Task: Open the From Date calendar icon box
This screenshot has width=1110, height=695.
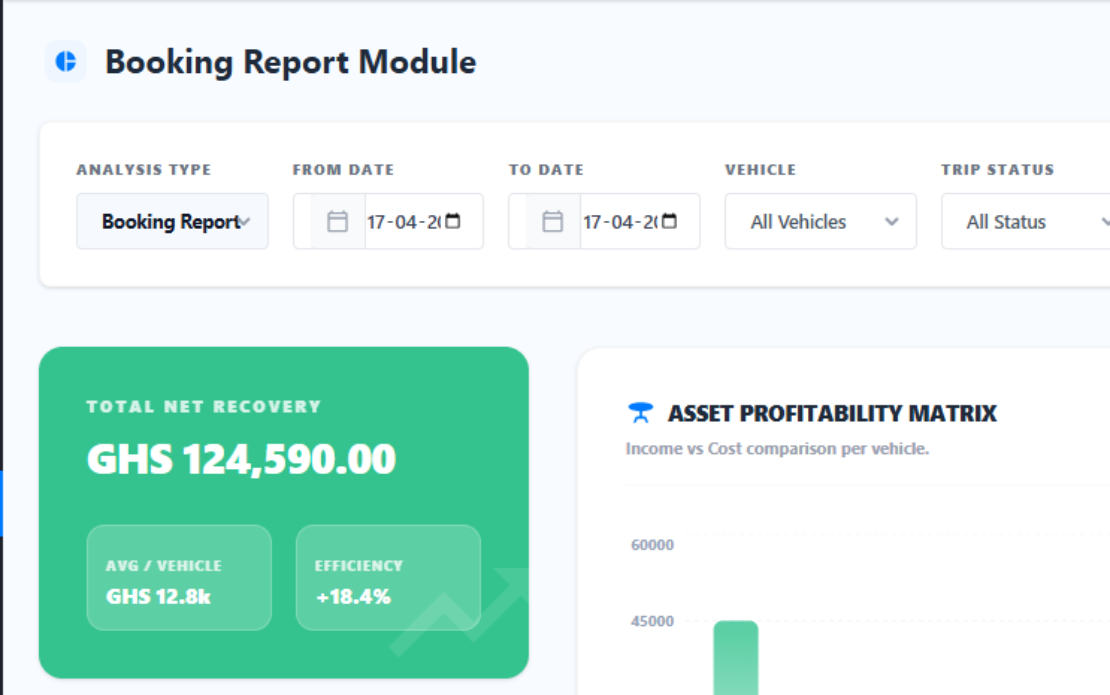Action: [x=338, y=222]
